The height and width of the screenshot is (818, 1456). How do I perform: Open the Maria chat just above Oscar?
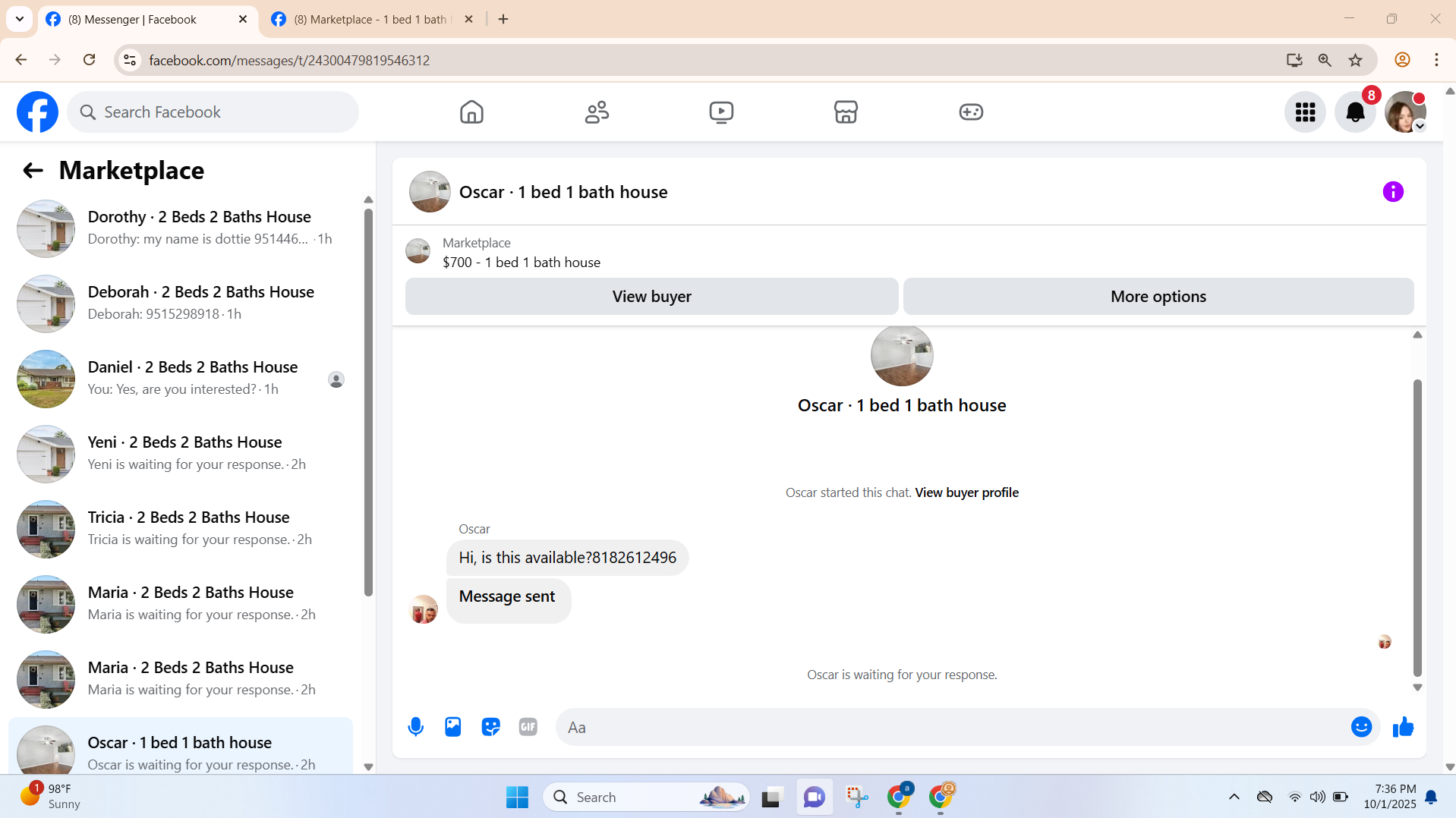pyautogui.click(x=181, y=679)
